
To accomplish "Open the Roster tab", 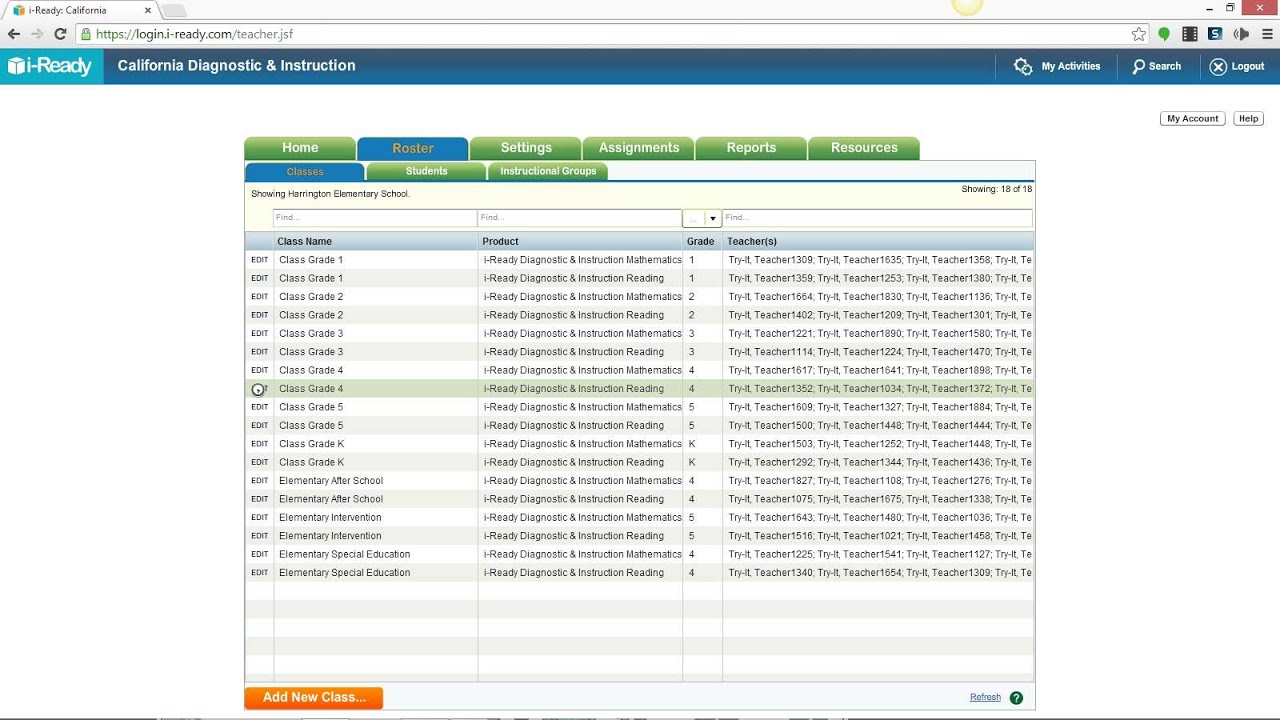I will (x=413, y=148).
